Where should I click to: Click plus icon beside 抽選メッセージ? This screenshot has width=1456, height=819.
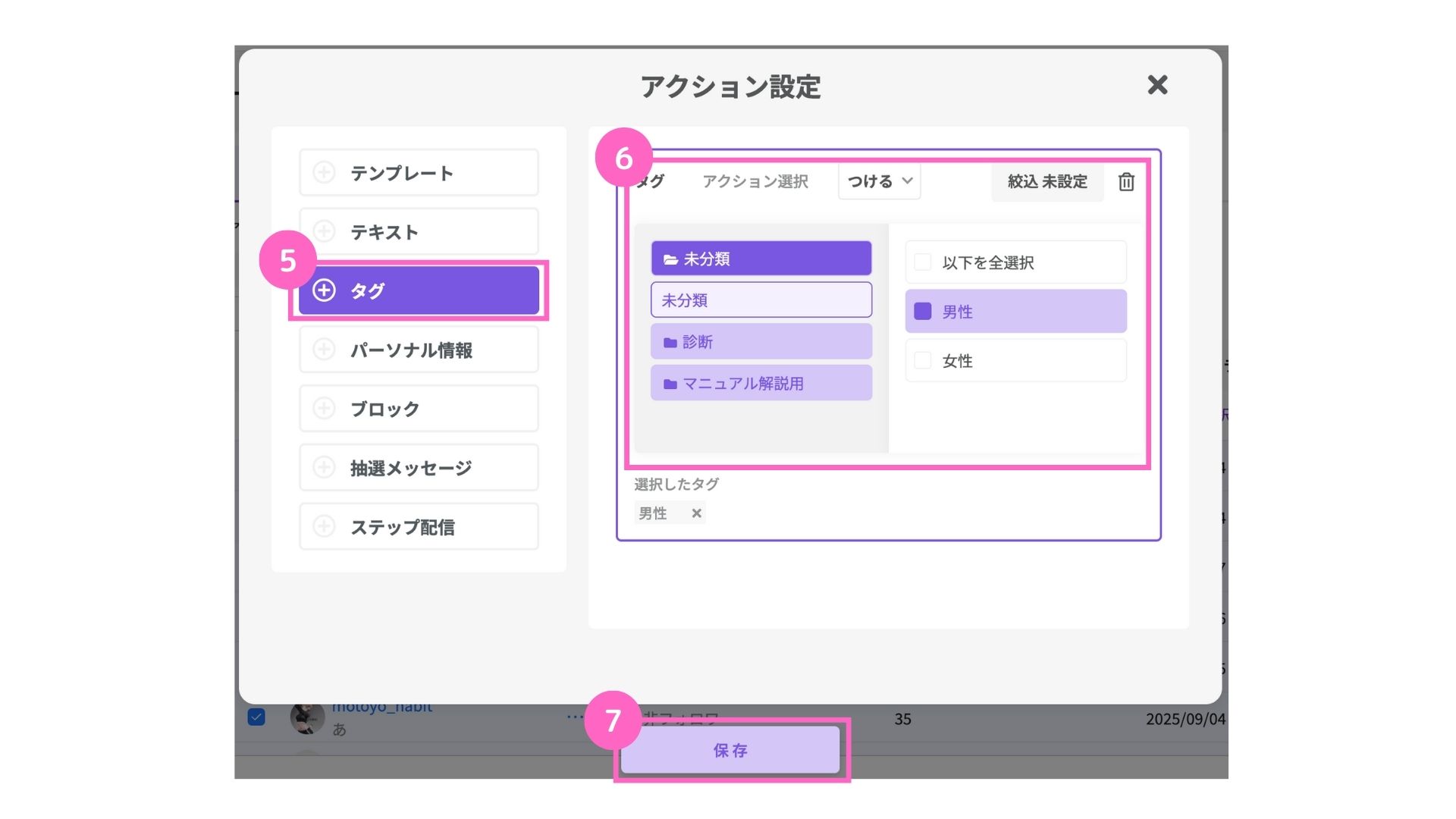click(x=324, y=468)
